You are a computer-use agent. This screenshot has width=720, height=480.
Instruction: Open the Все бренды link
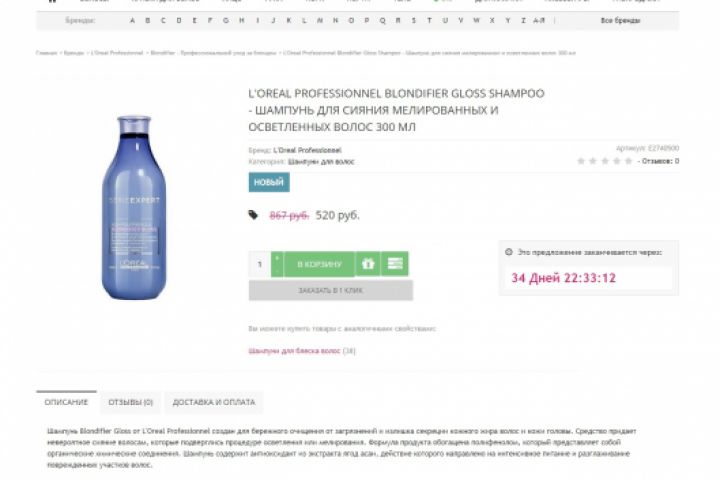620,20
